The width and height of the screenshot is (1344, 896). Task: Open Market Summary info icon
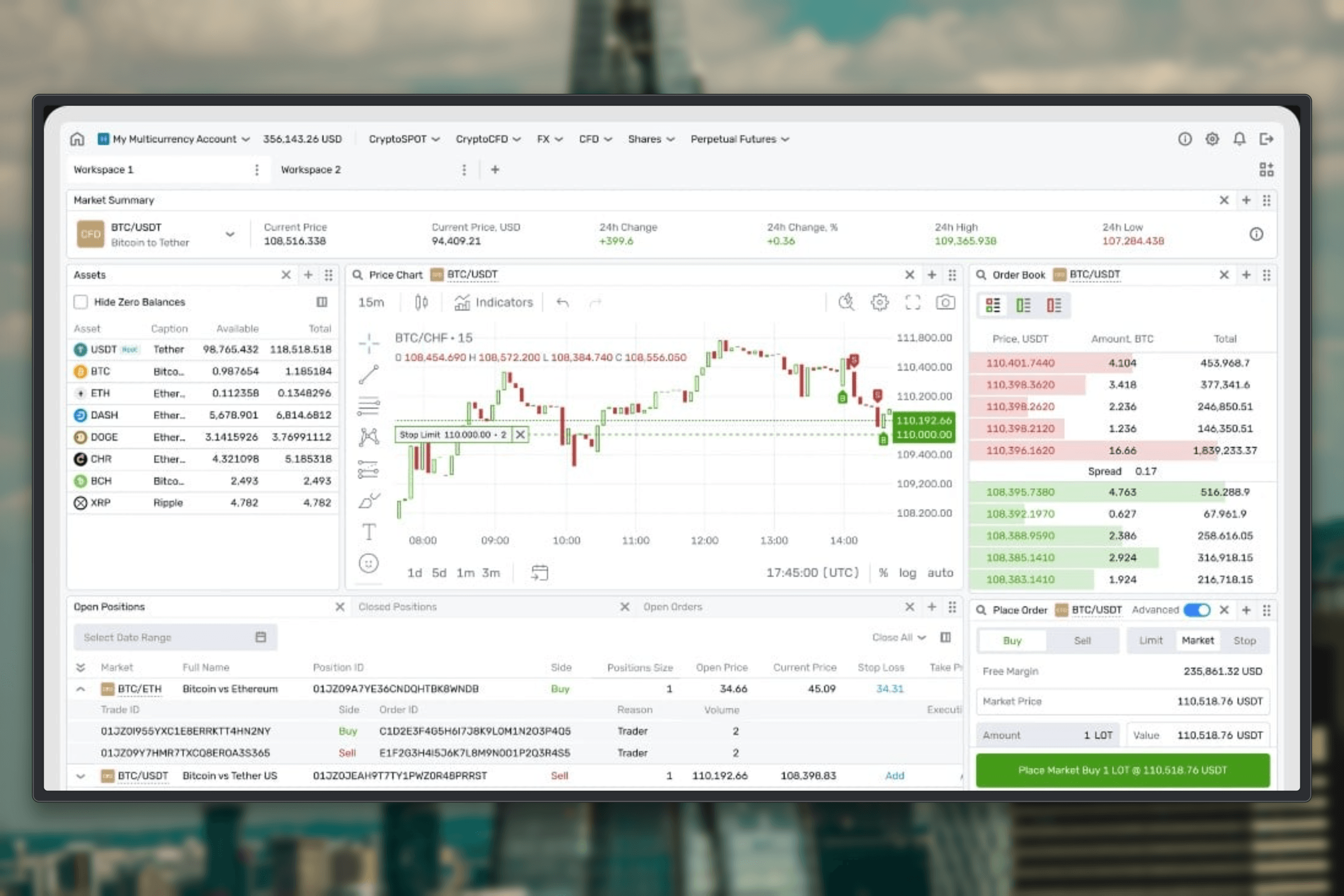coord(1256,234)
